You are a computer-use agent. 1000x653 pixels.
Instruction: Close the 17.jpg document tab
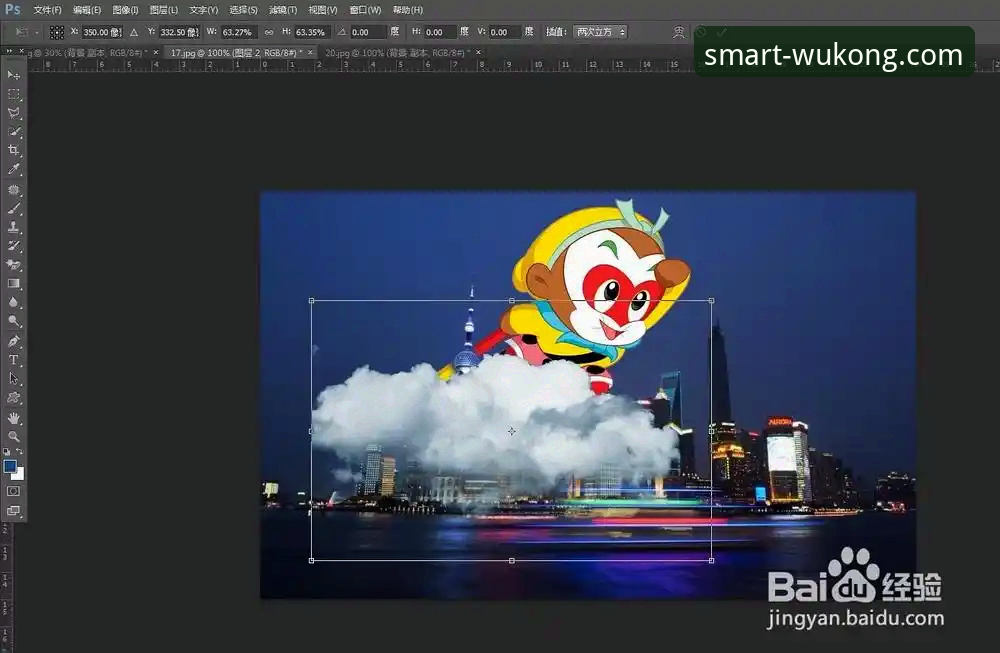point(311,52)
